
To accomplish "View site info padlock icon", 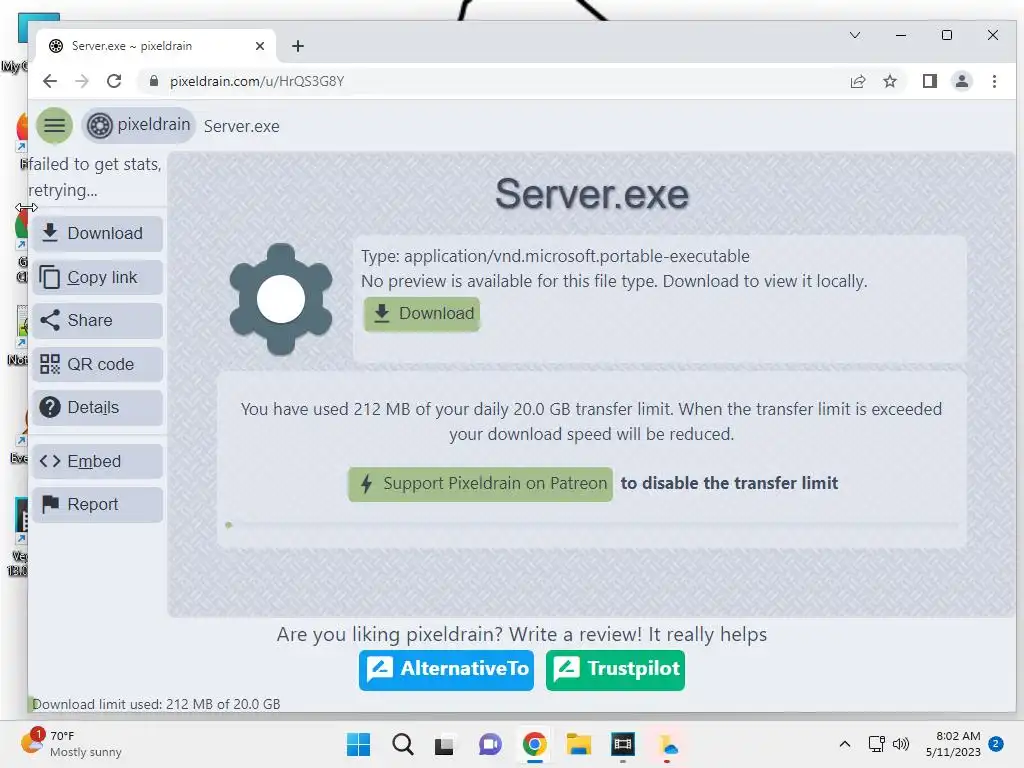I will coord(154,81).
